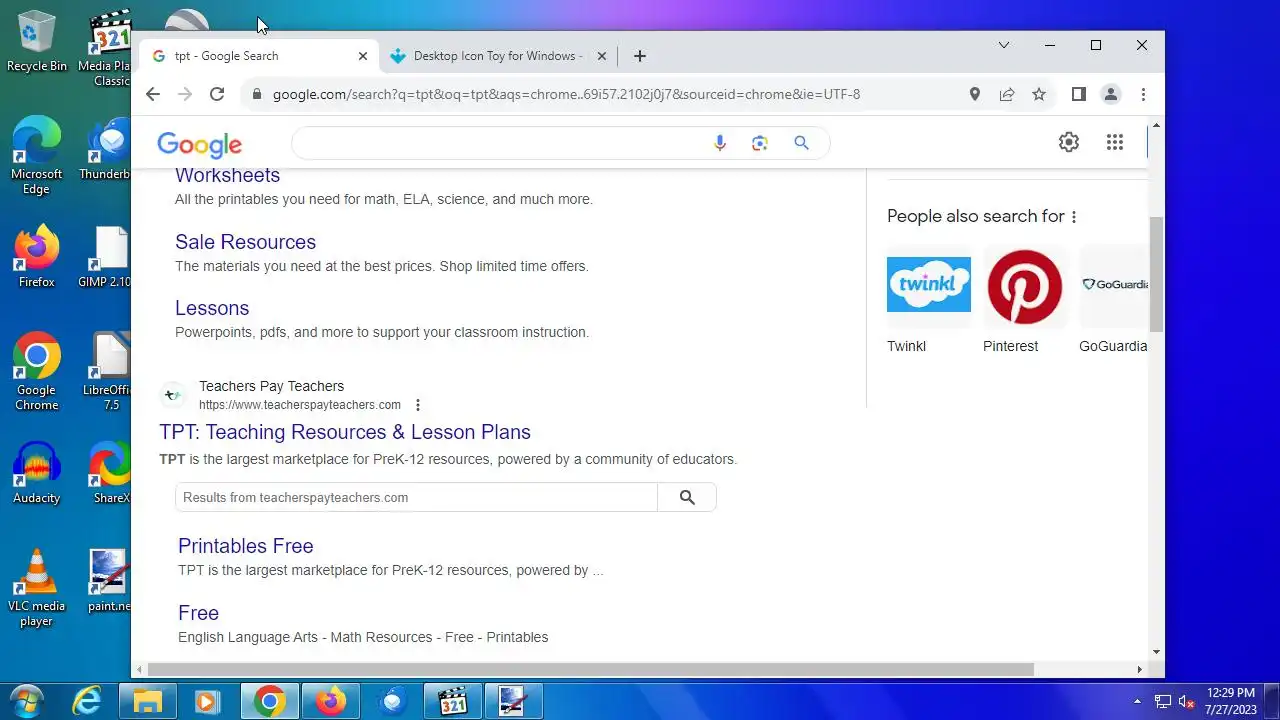Screen dimensions: 1280x720
Task: Select the Audacity desktop icon
Action: coord(37,473)
